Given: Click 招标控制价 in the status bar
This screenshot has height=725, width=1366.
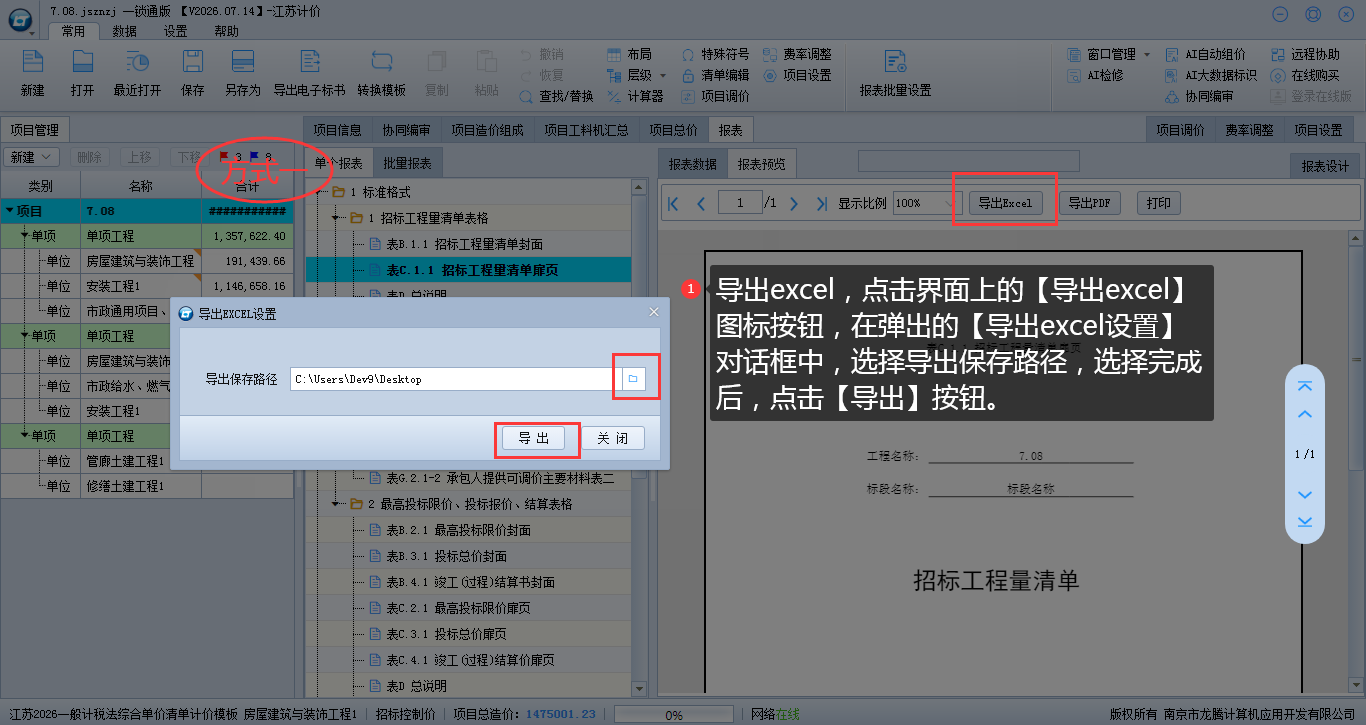Looking at the screenshot, I should (405, 715).
